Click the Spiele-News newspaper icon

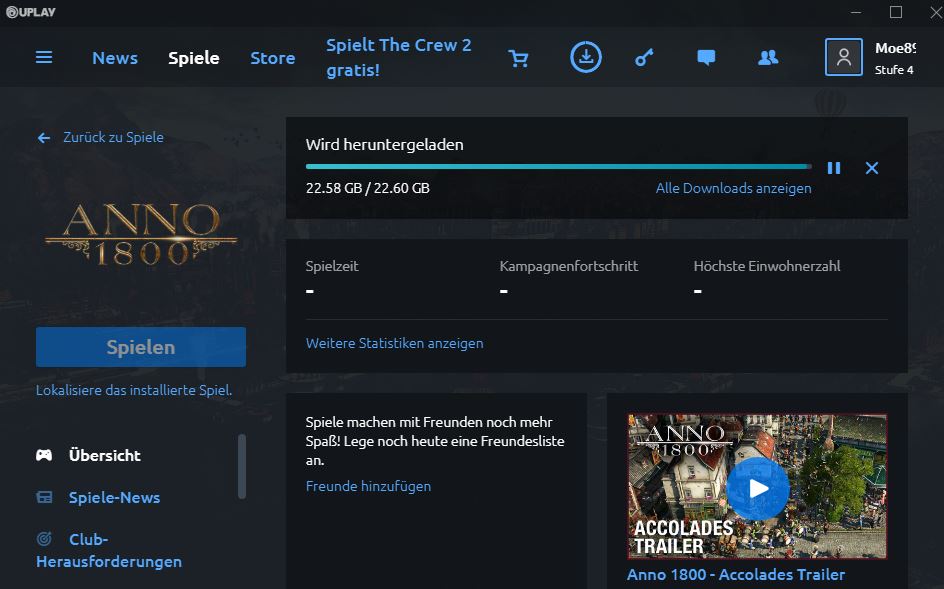[44, 497]
